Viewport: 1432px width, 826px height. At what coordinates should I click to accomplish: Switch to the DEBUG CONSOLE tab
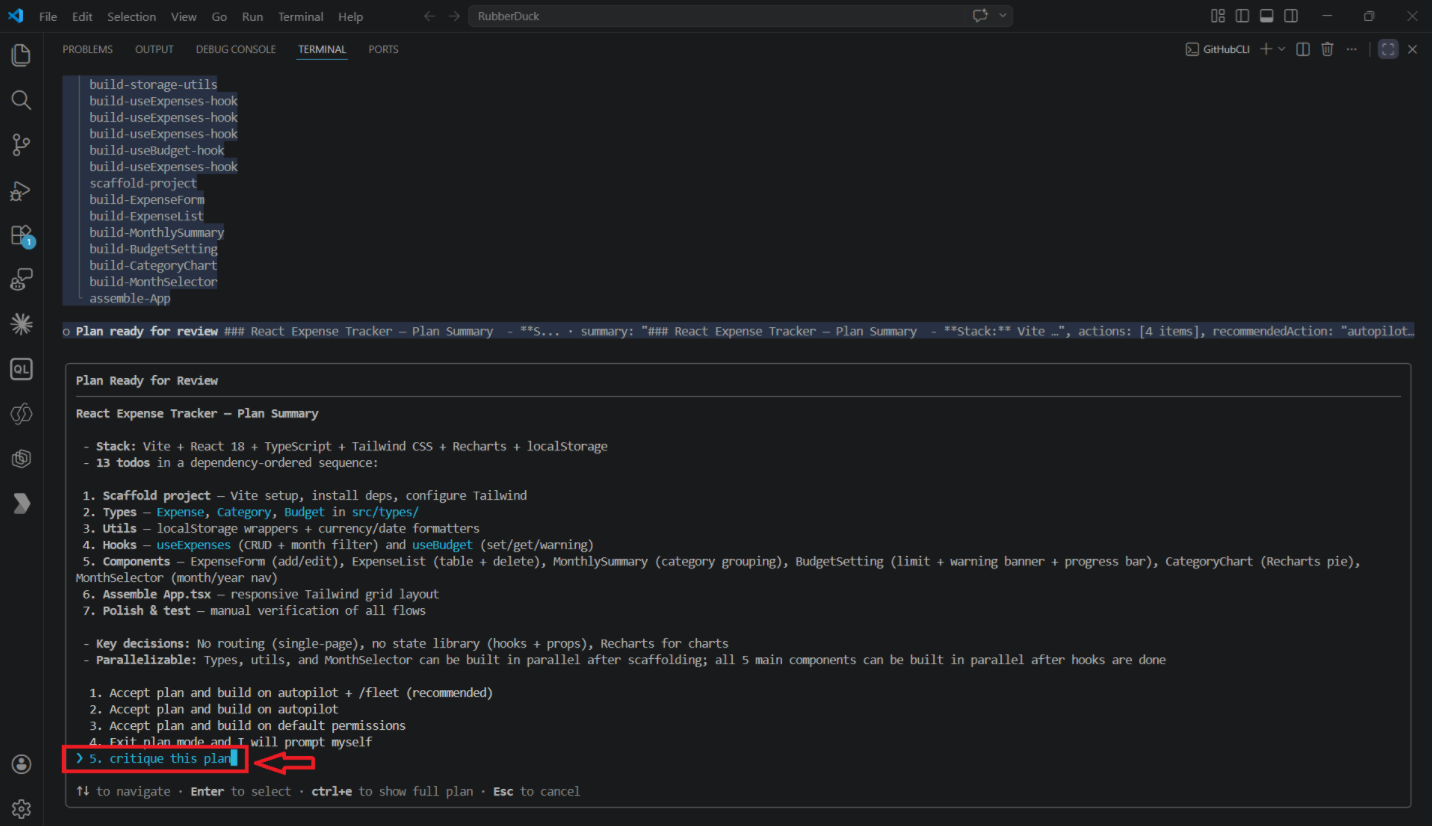pos(235,49)
